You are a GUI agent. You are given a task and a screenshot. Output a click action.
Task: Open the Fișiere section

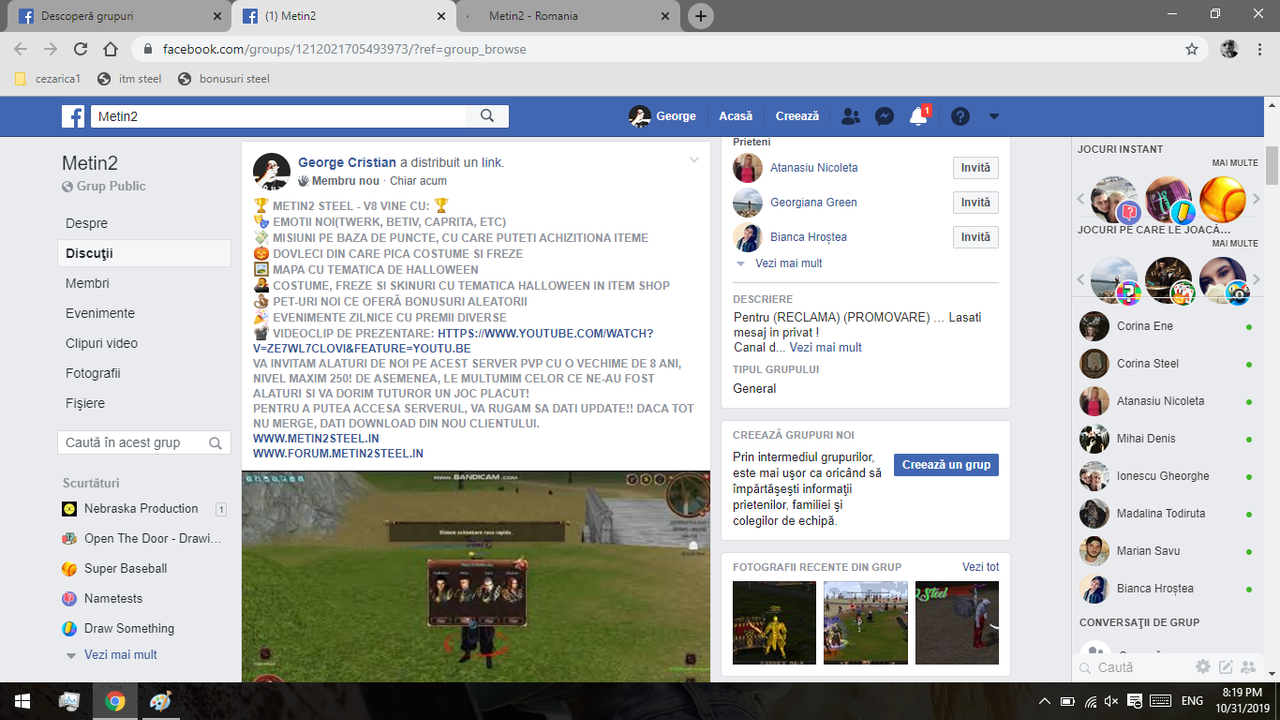click(85, 403)
